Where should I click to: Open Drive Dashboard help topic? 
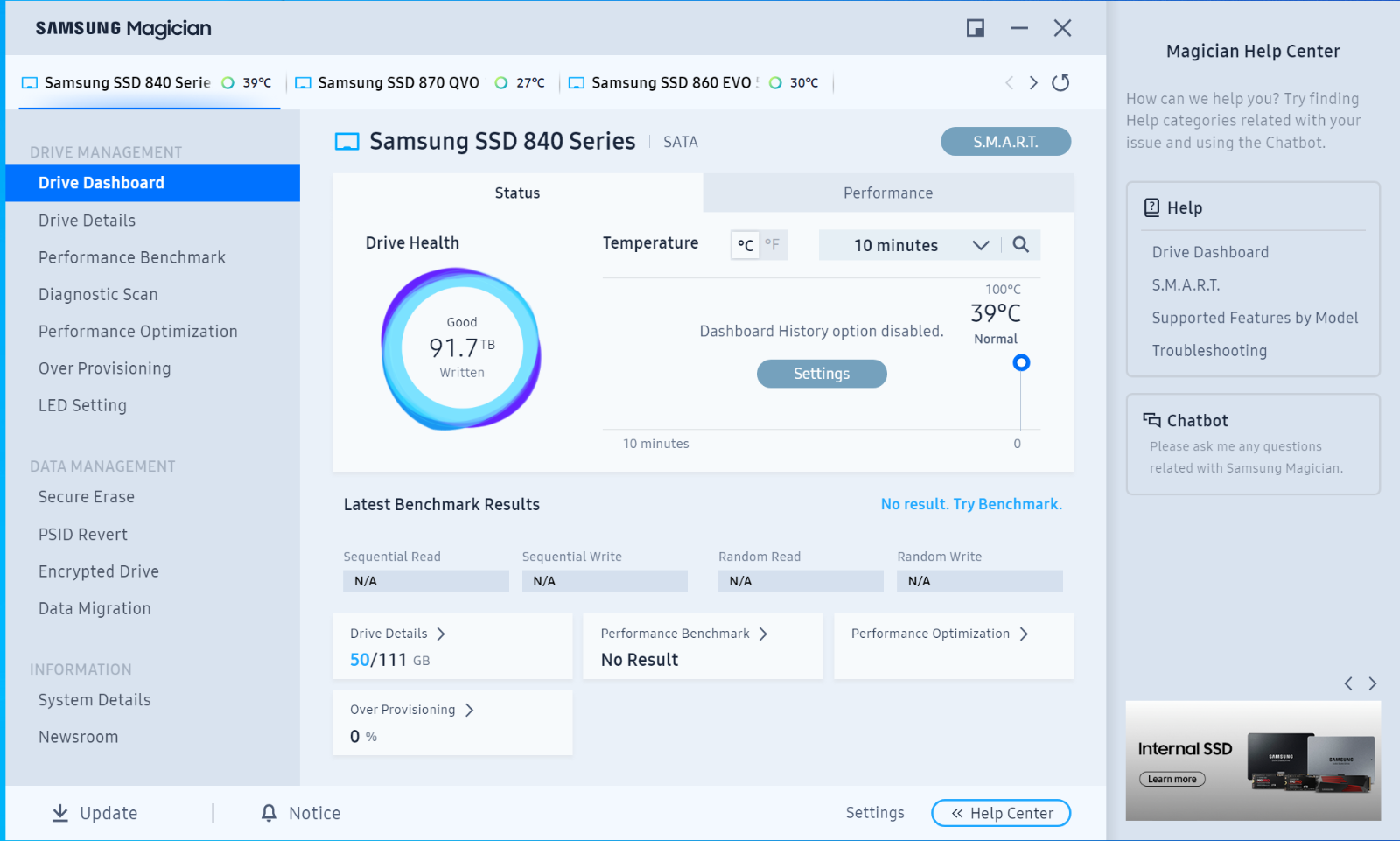pos(1210,252)
